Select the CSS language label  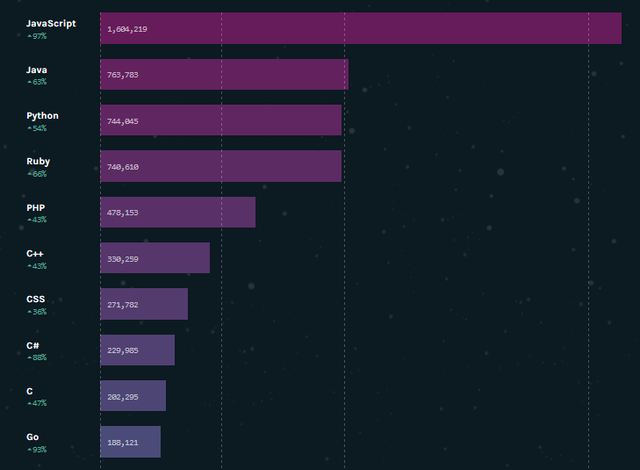pyautogui.click(x=36, y=299)
